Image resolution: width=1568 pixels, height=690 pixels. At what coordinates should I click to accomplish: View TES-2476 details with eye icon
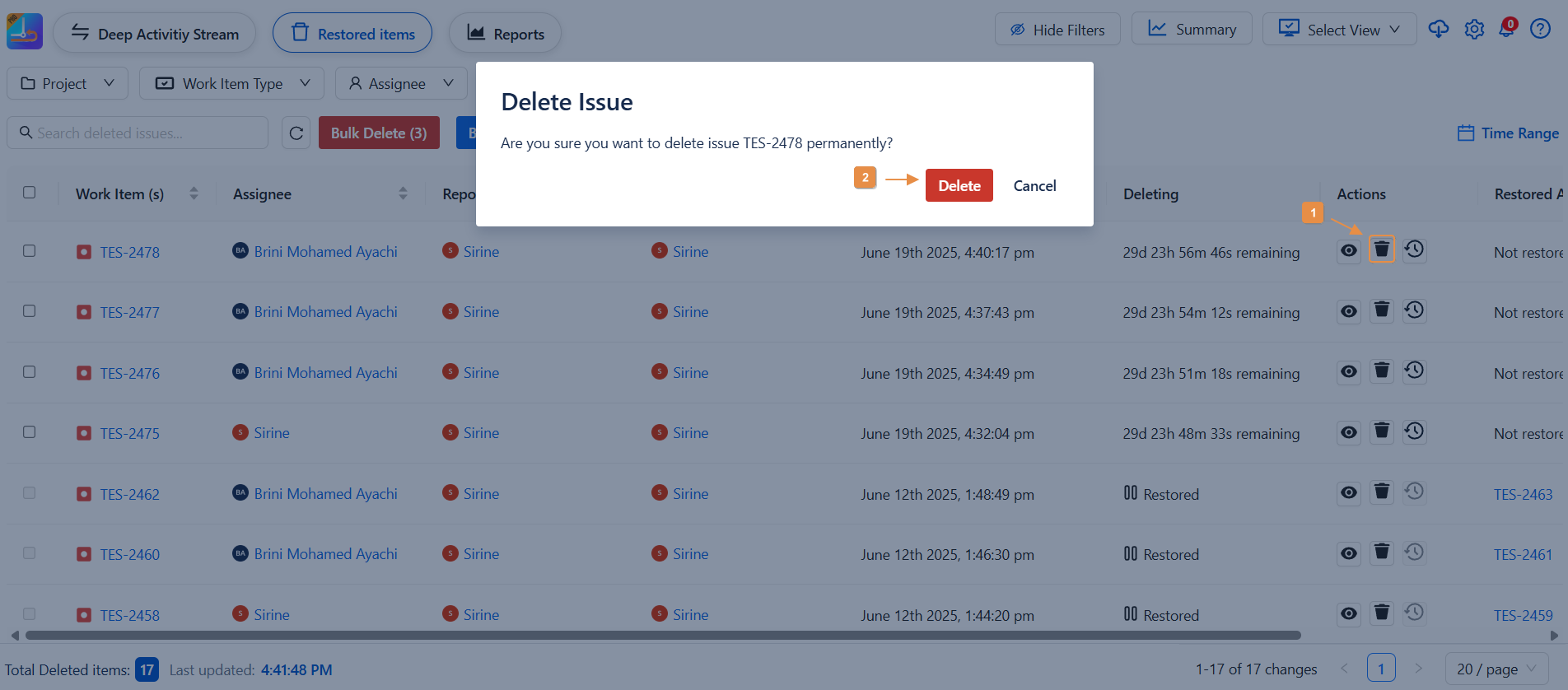[x=1348, y=371]
